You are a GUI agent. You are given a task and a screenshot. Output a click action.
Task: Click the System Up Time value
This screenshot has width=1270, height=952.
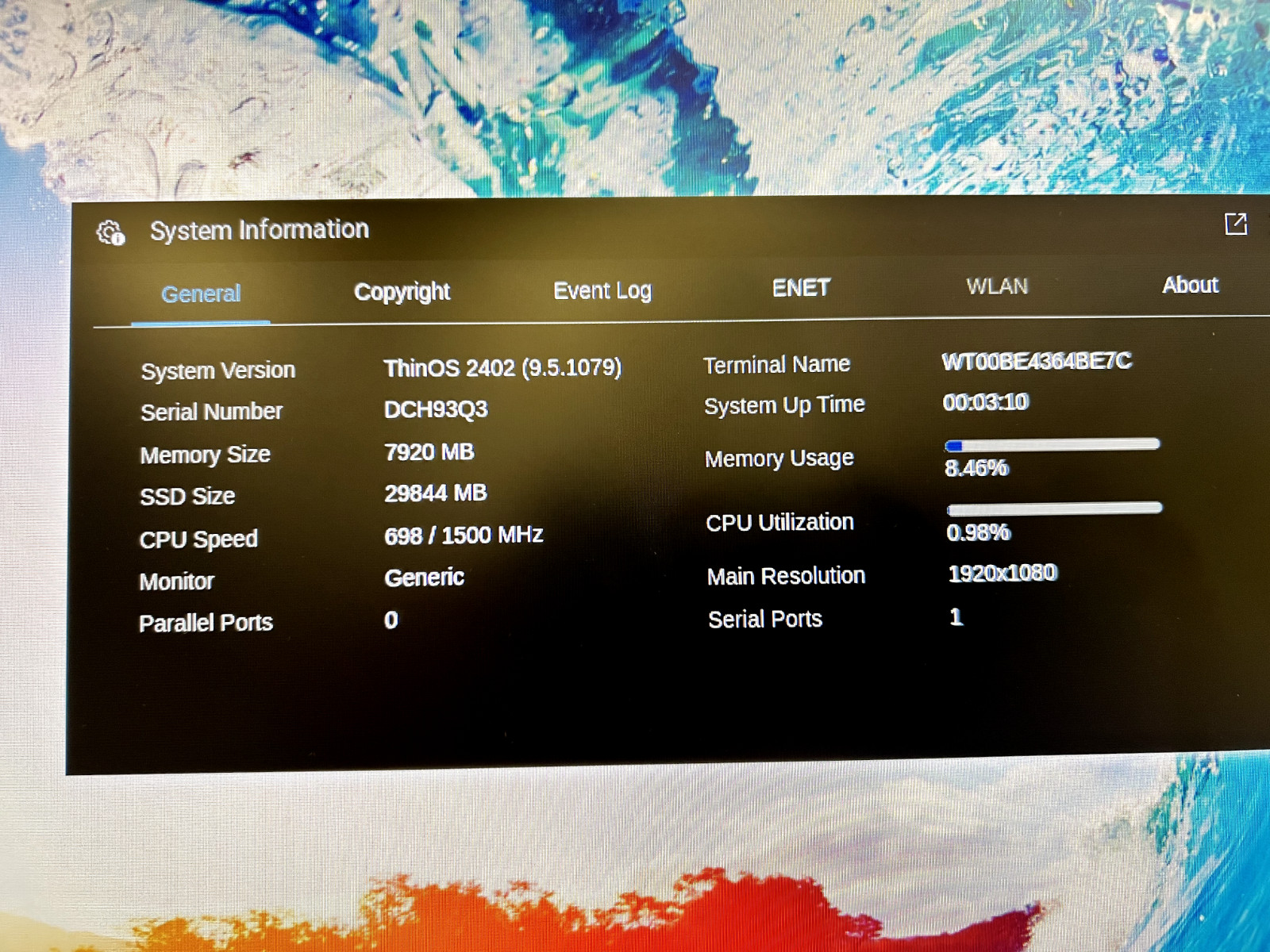(x=986, y=402)
